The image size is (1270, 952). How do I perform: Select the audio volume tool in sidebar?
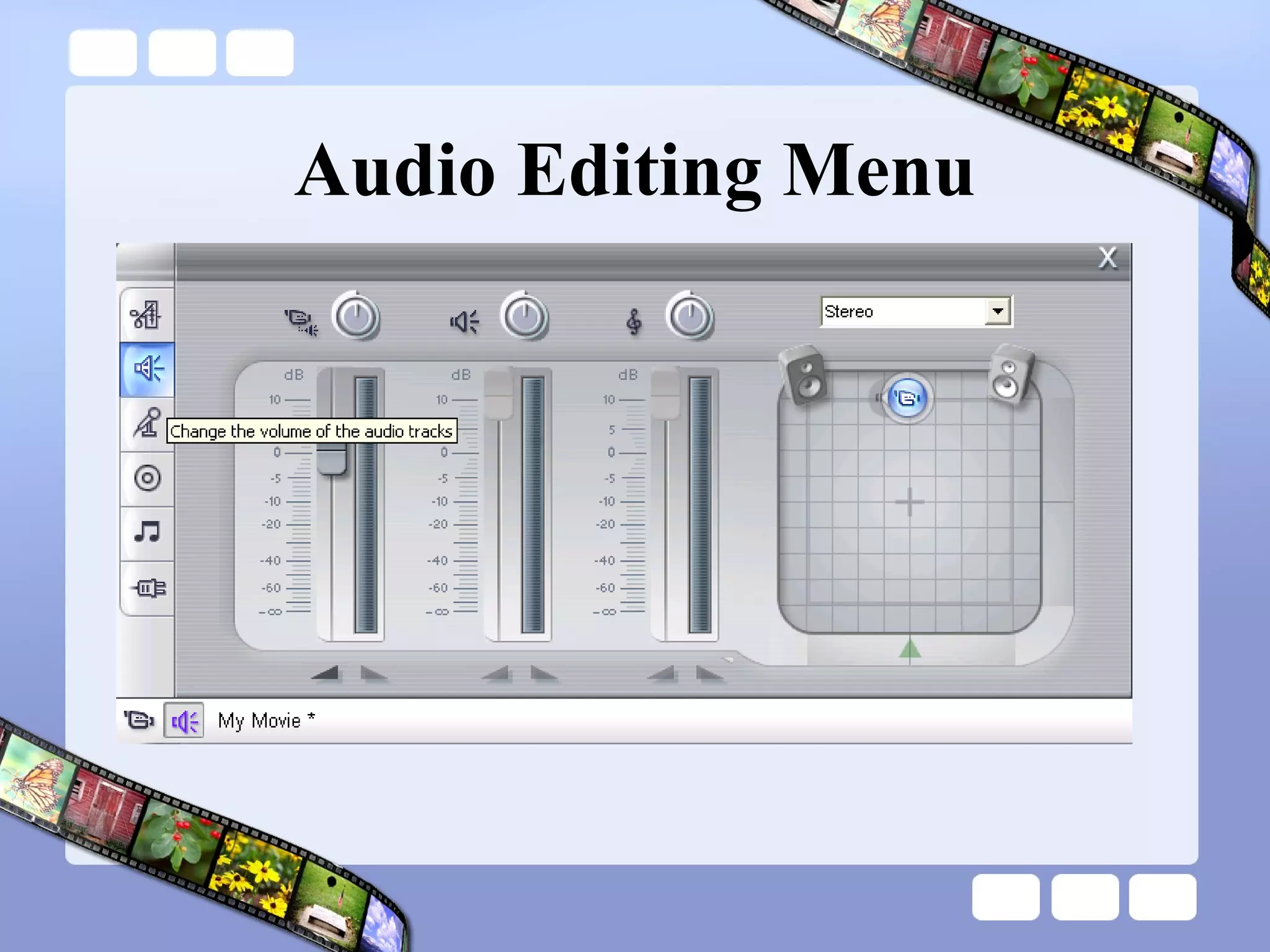147,369
